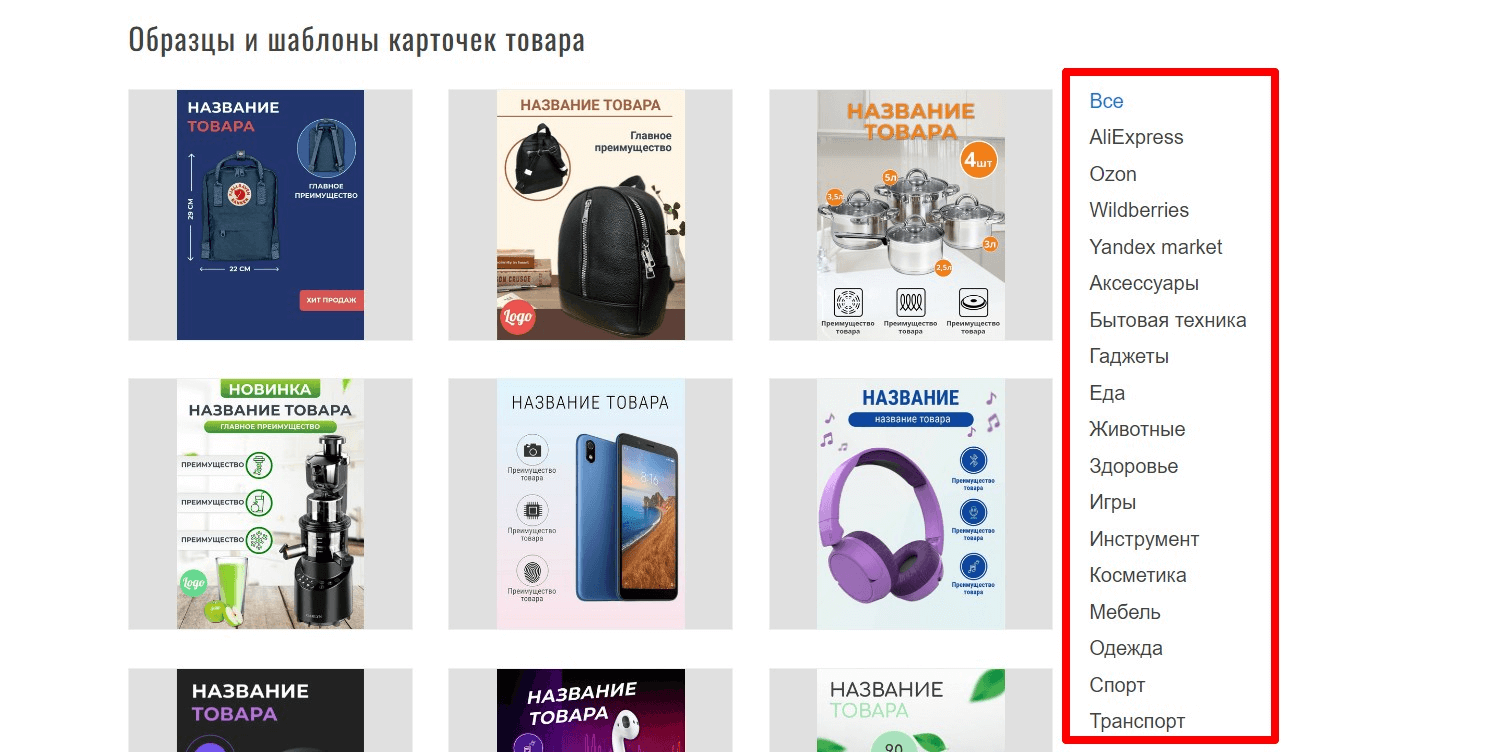Open the juicer Новинка template
The image size is (1507, 752).
270,504
